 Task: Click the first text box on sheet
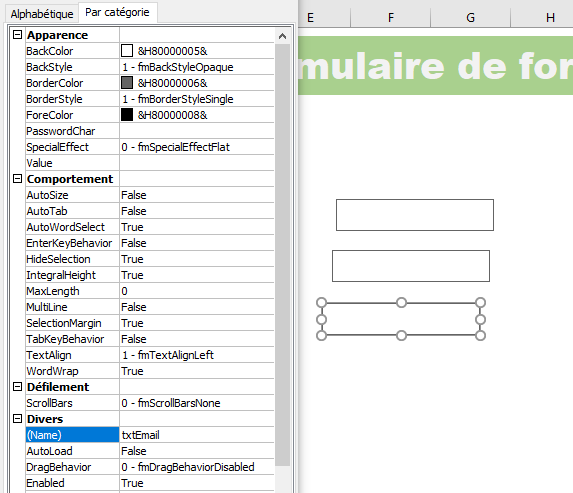click(x=415, y=215)
